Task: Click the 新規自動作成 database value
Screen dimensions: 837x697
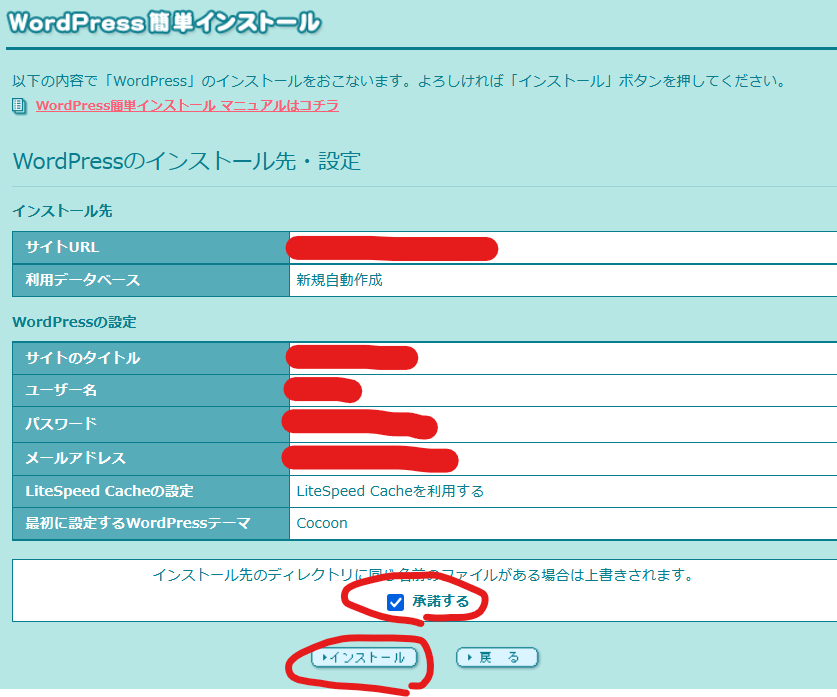Action: pos(339,280)
